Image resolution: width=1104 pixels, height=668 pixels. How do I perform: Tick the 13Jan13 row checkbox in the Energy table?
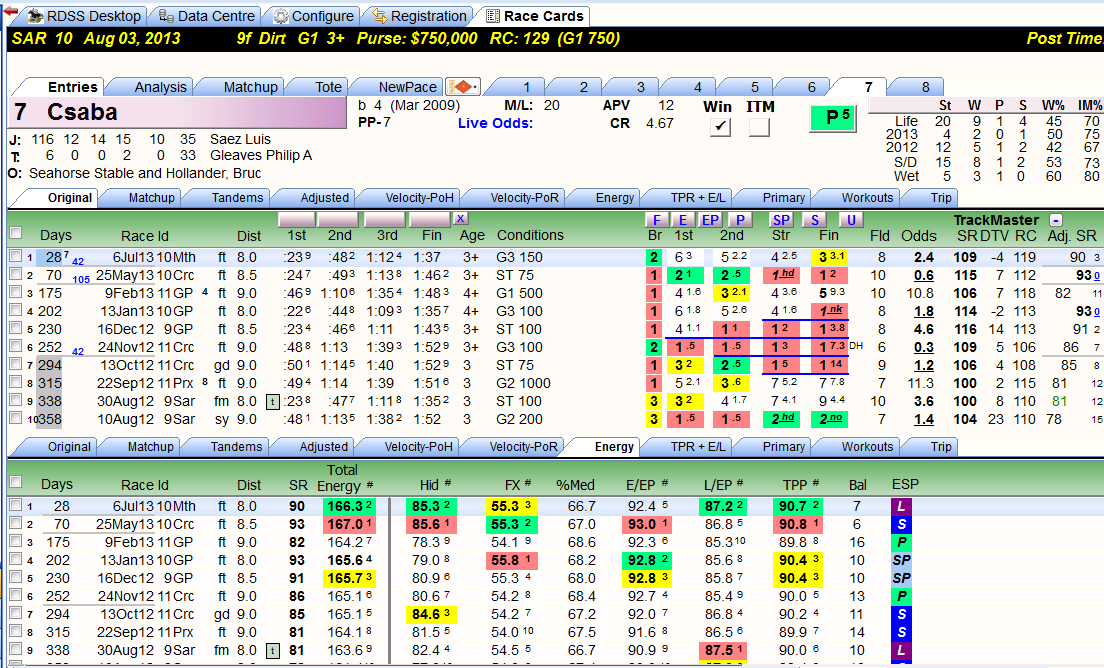pyautogui.click(x=15, y=560)
